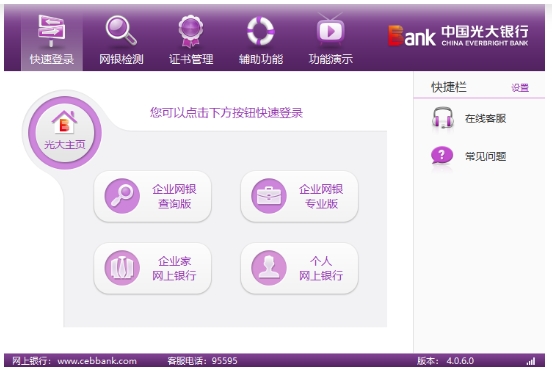
Task: Click the 在线客服 headset icon
Action: 443,118
